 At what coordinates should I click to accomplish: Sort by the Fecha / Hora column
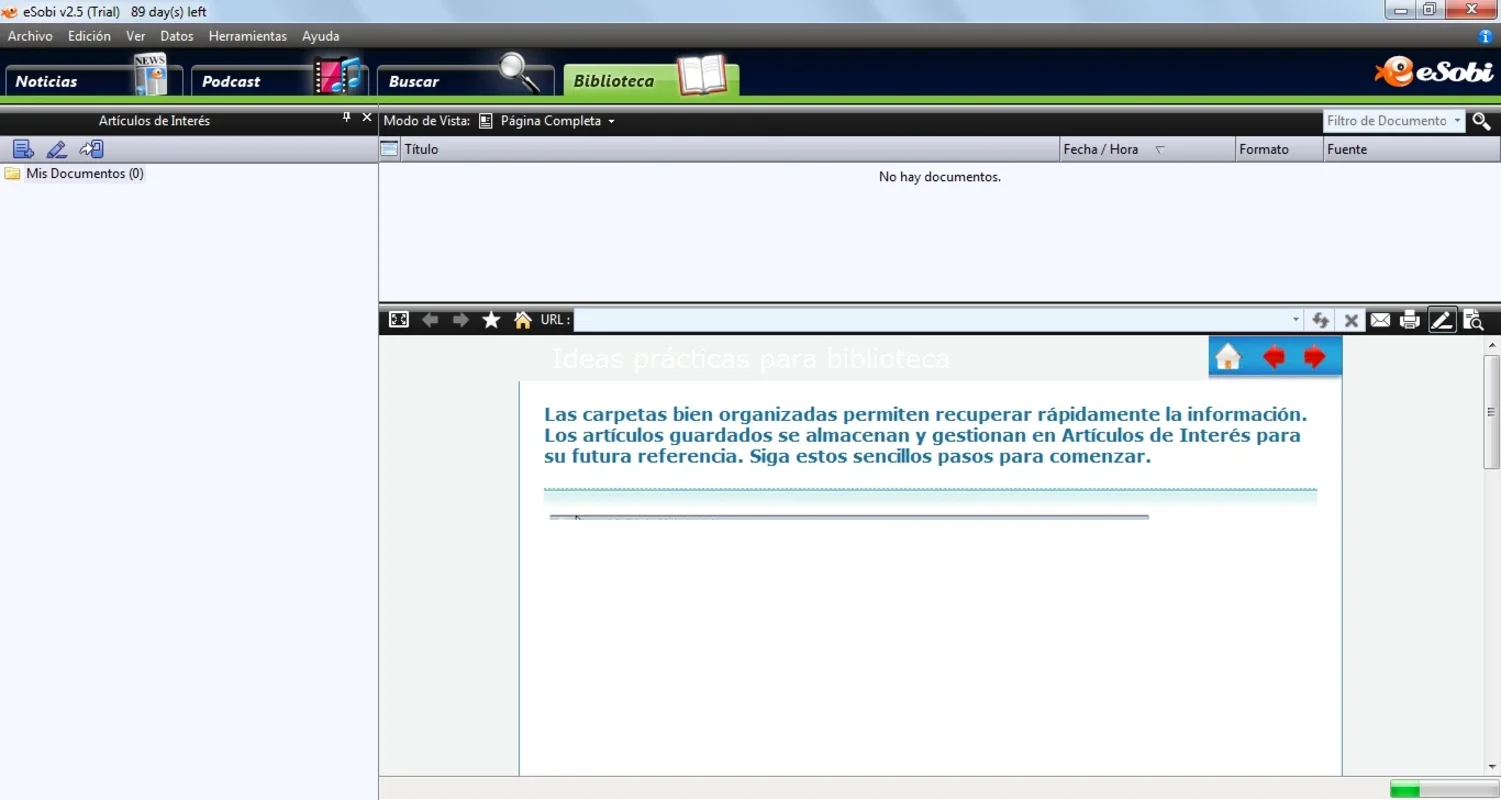(x=1147, y=149)
